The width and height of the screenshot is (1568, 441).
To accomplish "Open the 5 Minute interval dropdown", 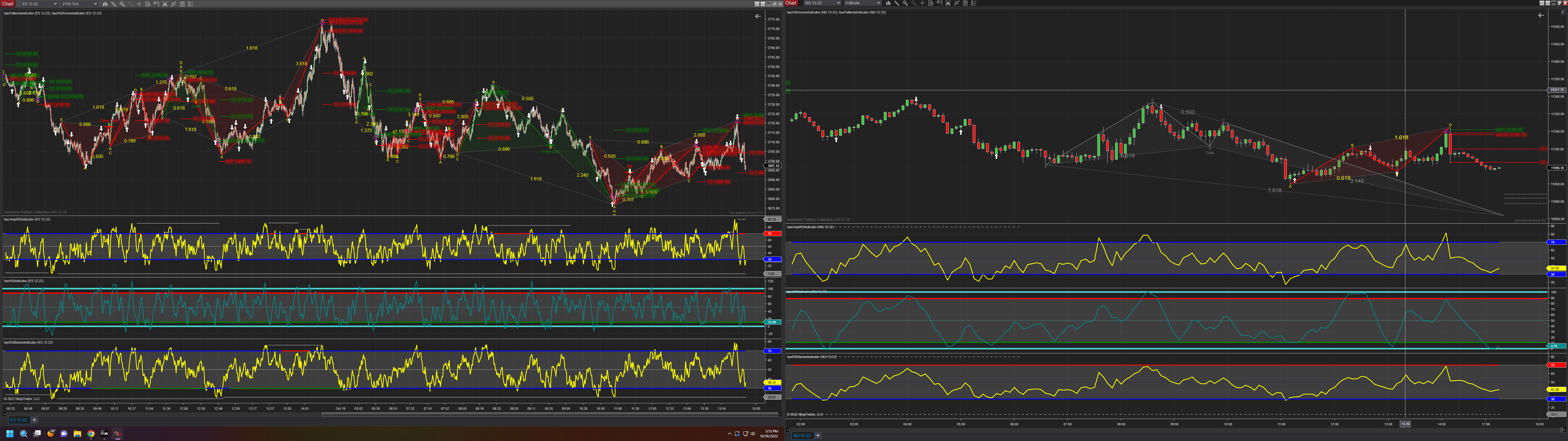I will point(878,3).
